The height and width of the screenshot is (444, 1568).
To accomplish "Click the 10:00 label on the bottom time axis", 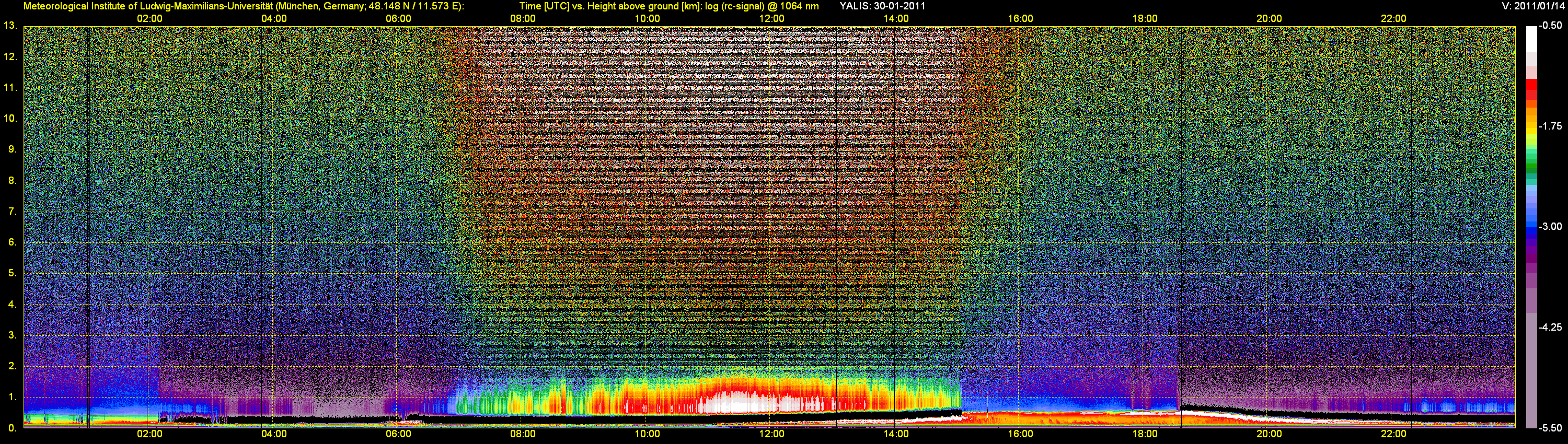I will click(x=647, y=434).
